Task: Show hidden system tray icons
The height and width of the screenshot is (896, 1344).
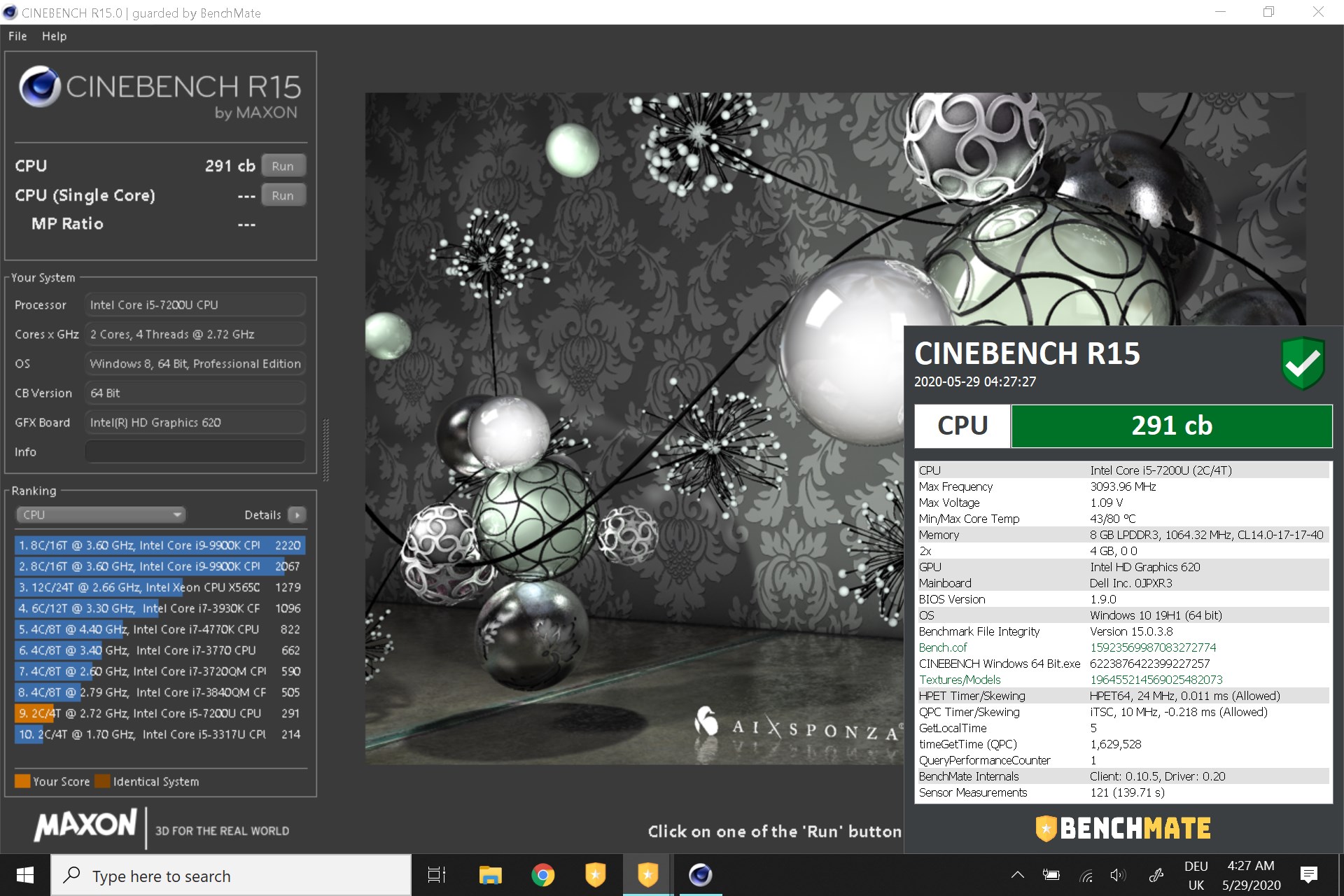Action: (x=1018, y=875)
